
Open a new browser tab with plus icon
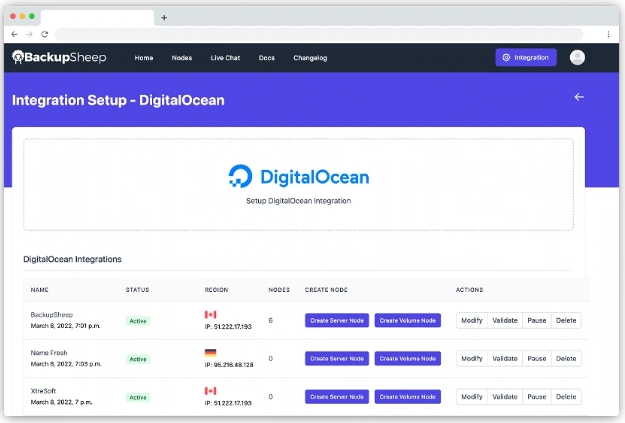[x=164, y=18]
